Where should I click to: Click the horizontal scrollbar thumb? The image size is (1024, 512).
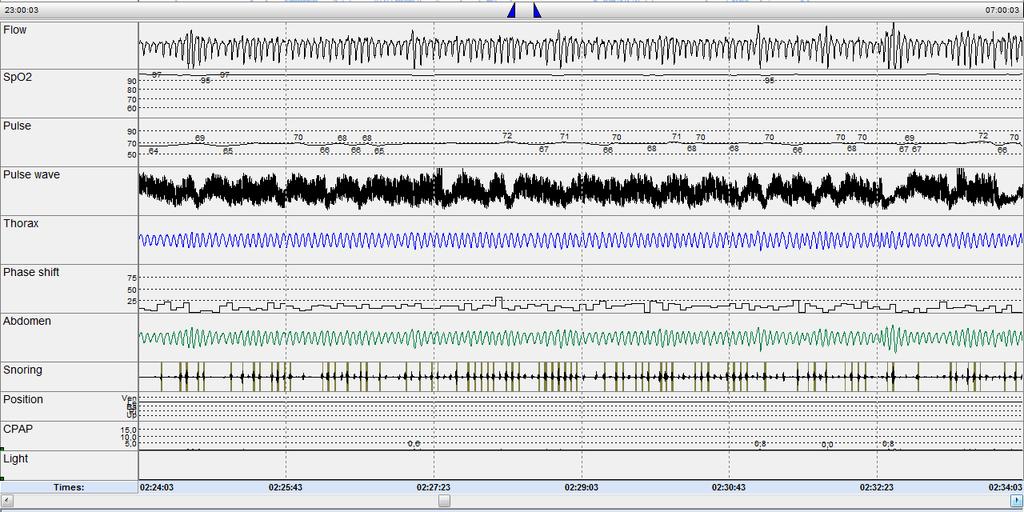pyautogui.click(x=444, y=500)
